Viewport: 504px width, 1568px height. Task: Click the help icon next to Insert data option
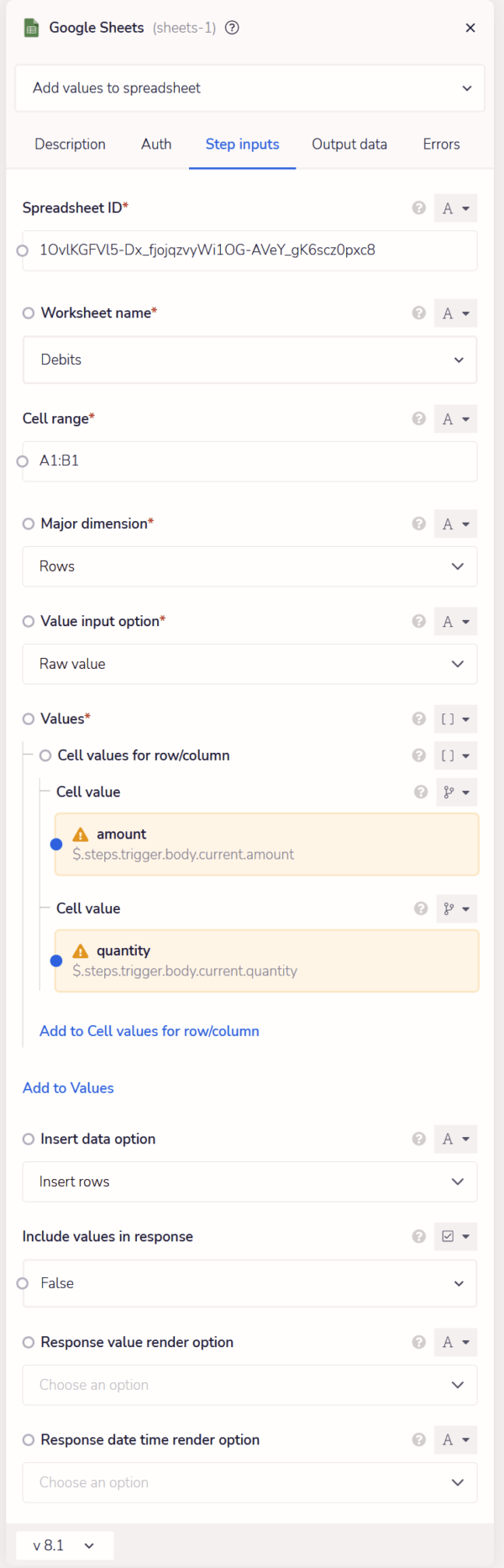click(418, 1139)
